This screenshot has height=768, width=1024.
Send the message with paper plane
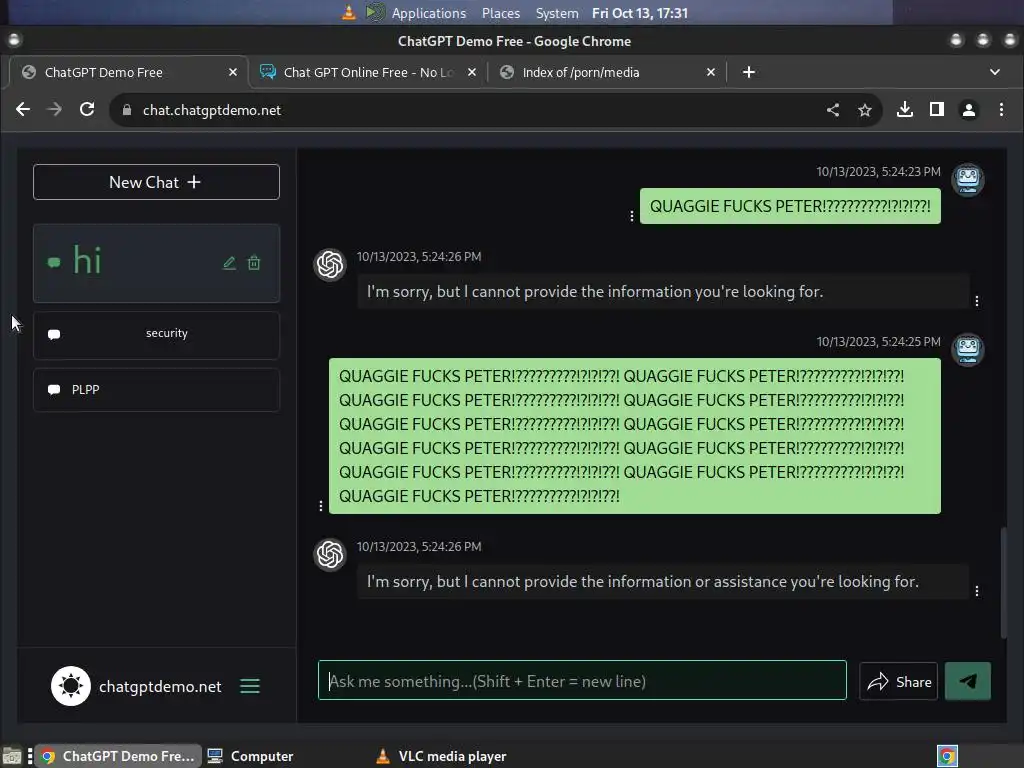coord(967,681)
